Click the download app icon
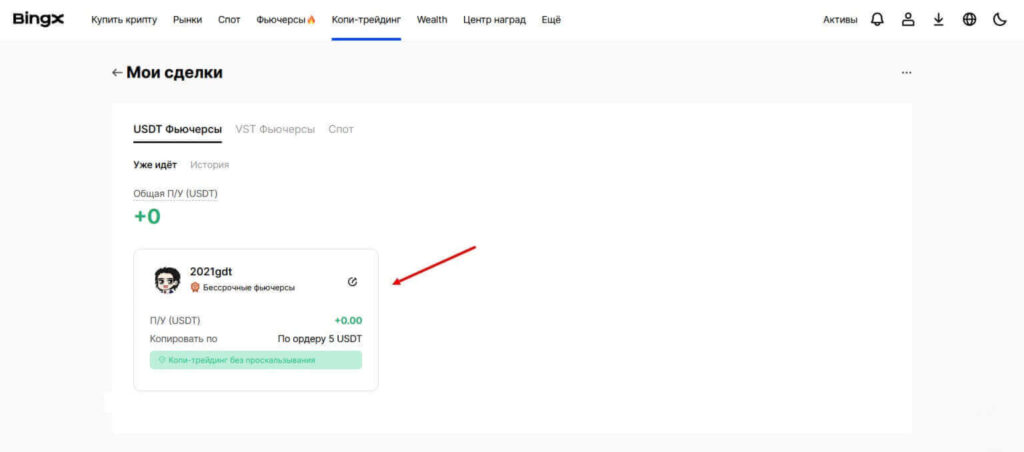This screenshot has width=1024, height=452. point(938,19)
